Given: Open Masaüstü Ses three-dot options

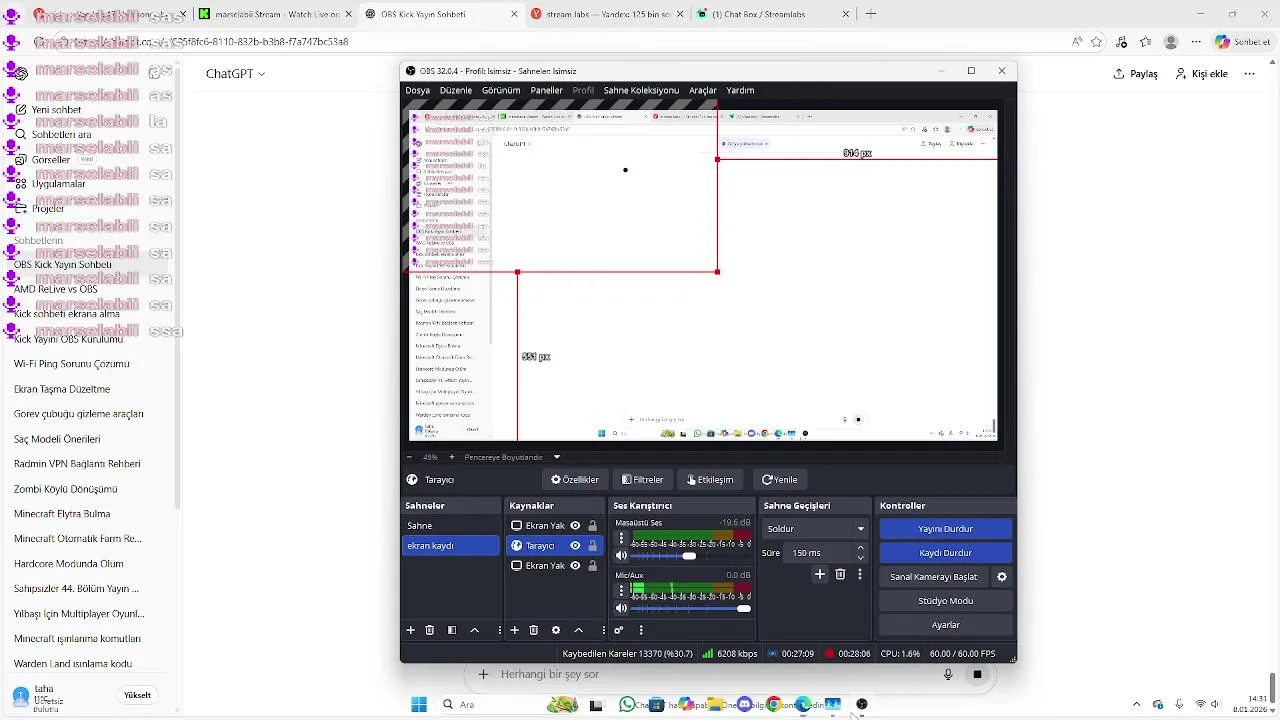Looking at the screenshot, I should (x=621, y=539).
